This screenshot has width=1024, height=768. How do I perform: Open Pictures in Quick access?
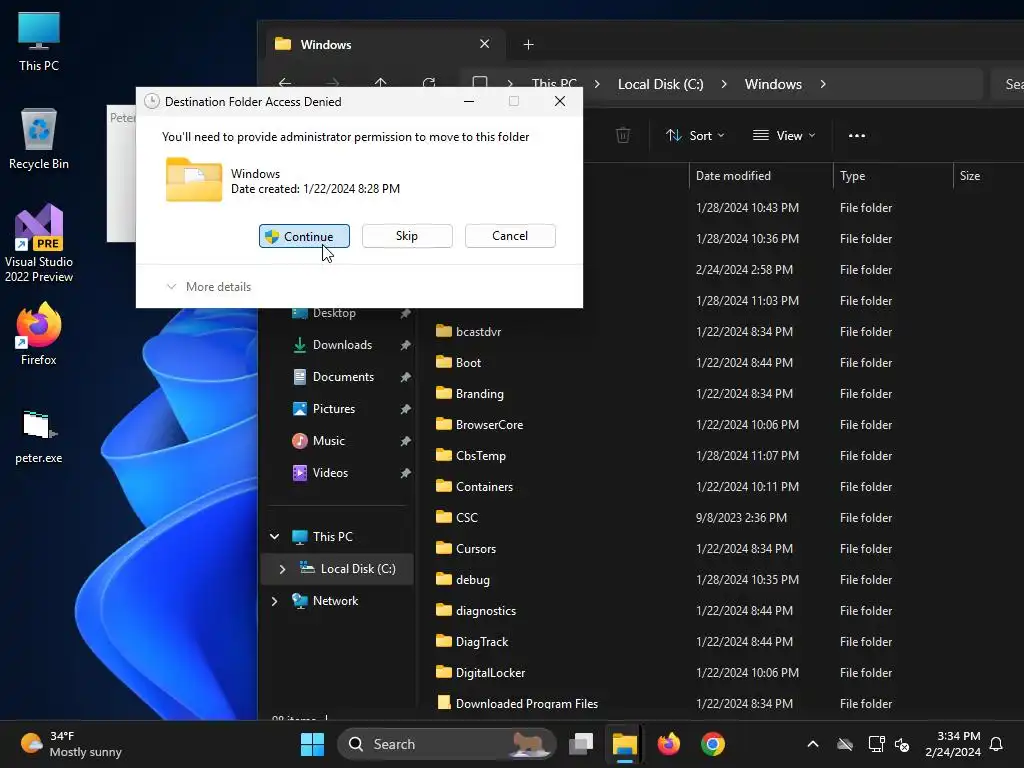click(334, 409)
